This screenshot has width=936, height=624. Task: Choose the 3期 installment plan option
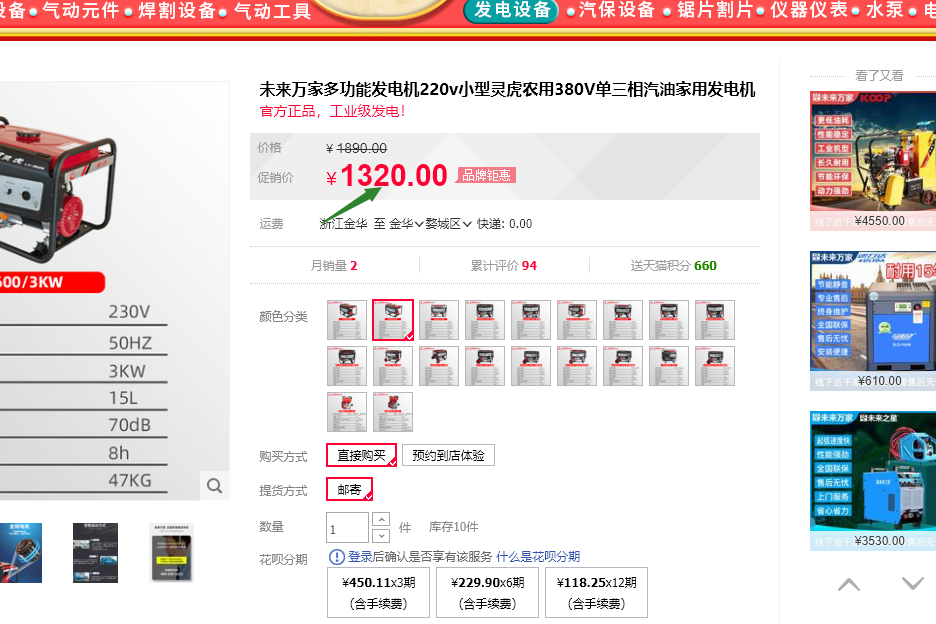tap(378, 593)
